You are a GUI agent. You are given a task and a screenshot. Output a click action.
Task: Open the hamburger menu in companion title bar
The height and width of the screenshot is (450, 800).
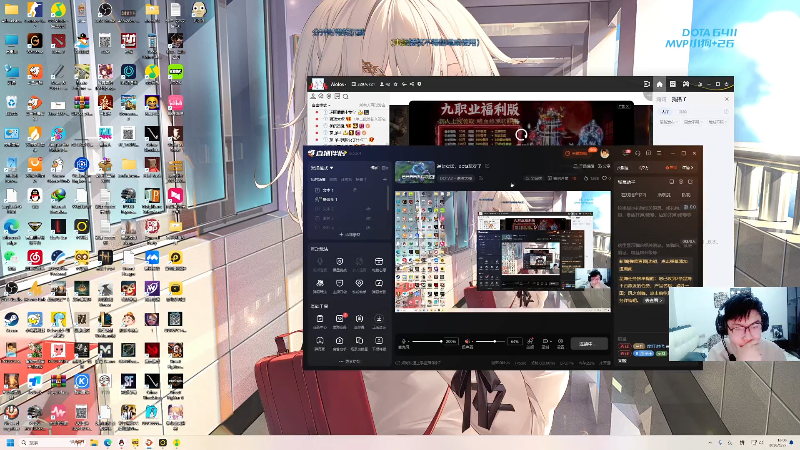[659, 153]
